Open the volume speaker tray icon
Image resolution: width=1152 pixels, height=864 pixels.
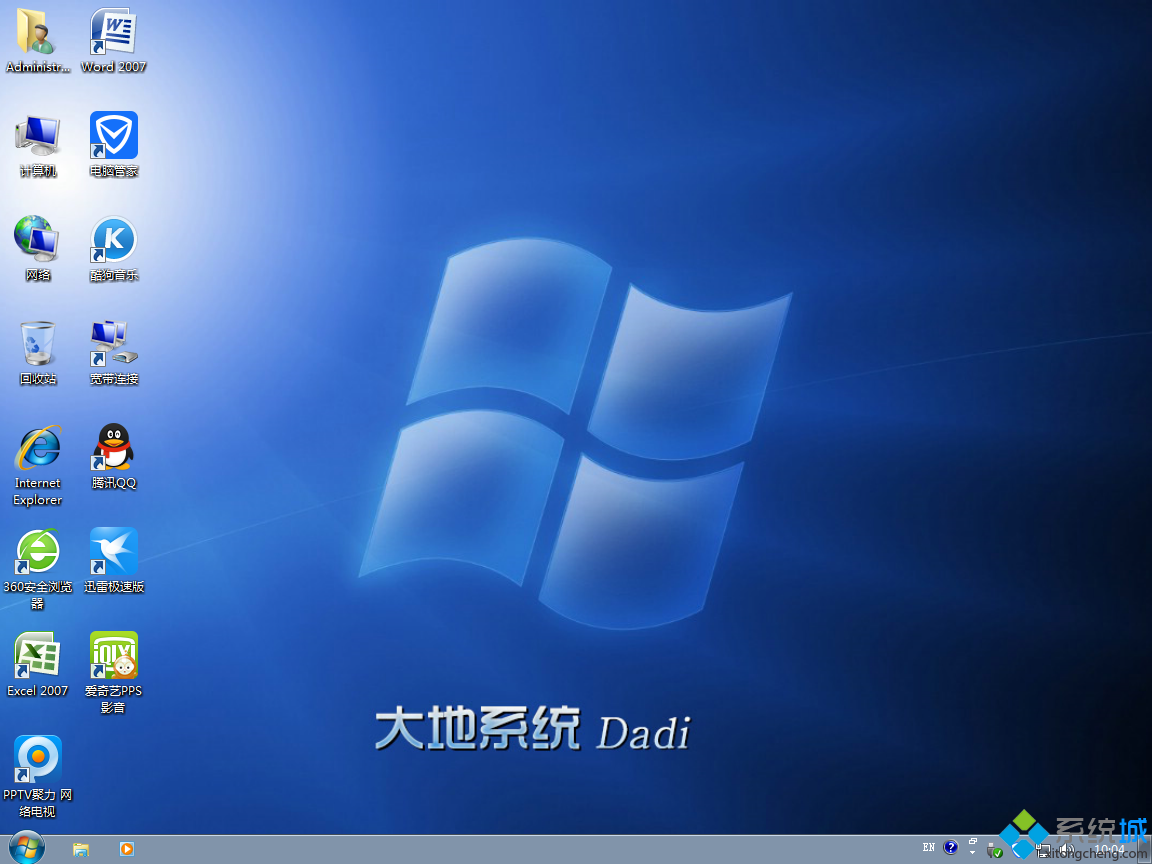point(1067,849)
